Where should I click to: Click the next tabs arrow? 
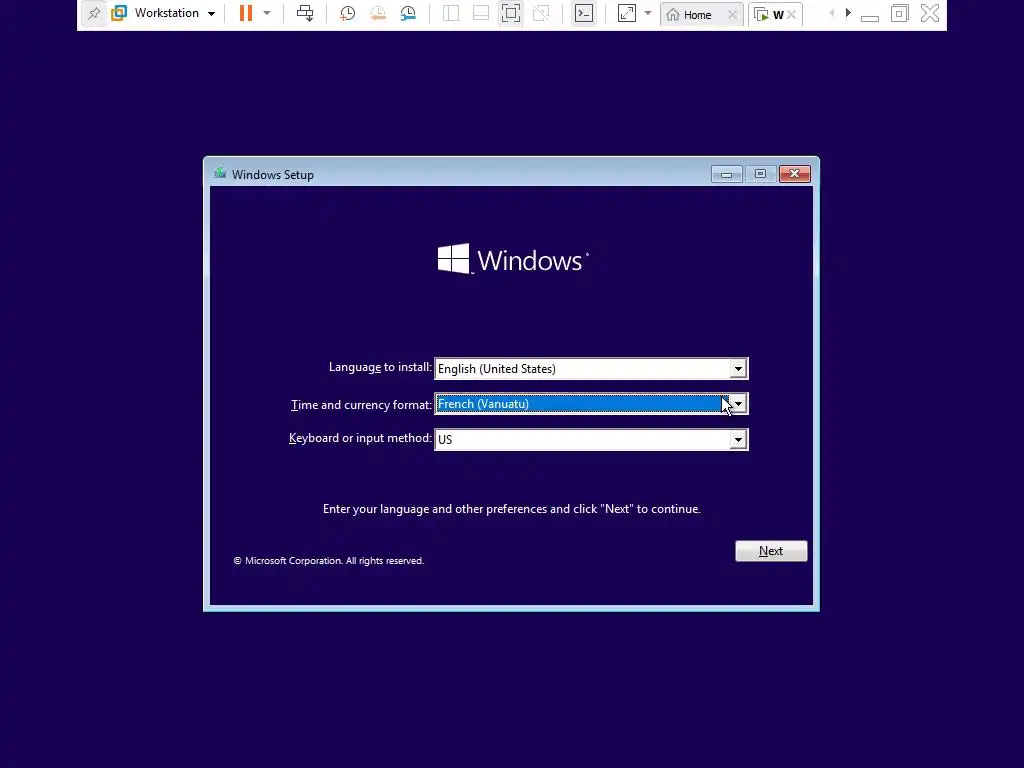click(848, 13)
